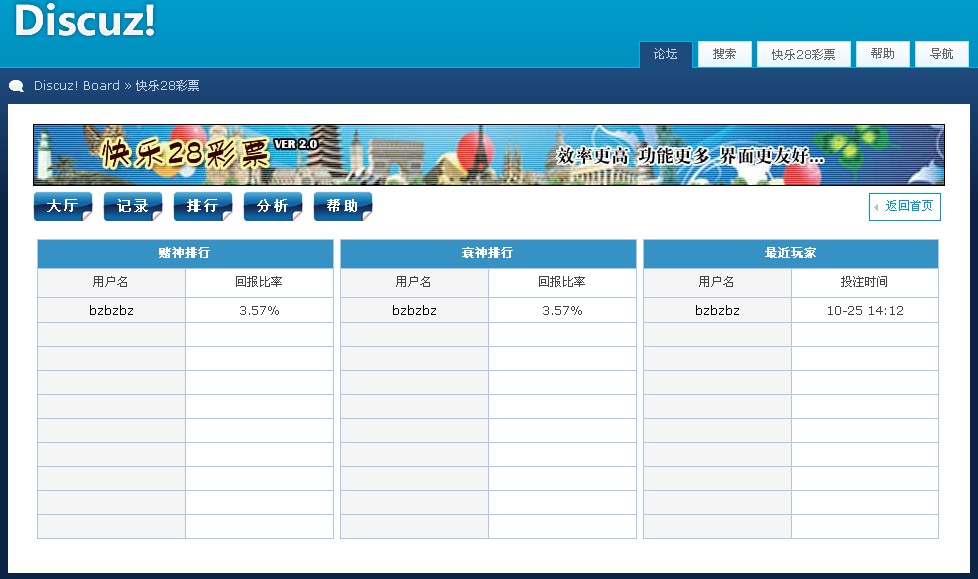This screenshot has height=579, width=978.
Task: Click the 投注时间 column header
Action: coord(865,282)
